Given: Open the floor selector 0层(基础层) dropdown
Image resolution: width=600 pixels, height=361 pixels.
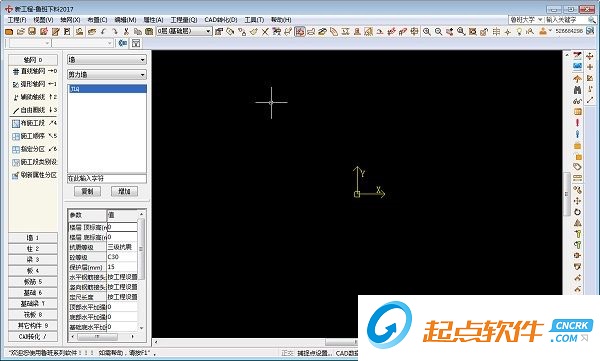Looking at the screenshot, I should click(184, 31).
